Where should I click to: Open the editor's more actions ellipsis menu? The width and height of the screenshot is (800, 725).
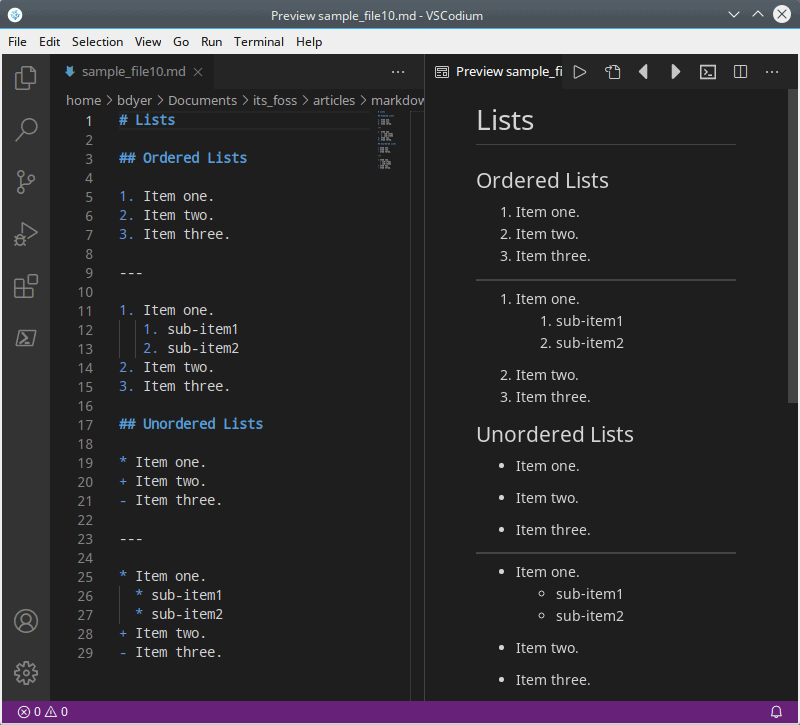click(398, 71)
